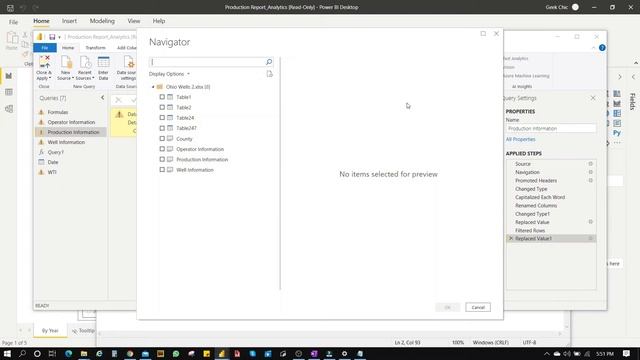Open New Source in Query Editor ribbon
Image resolution: width=640 pixels, height=360 pixels.
pyautogui.click(x=66, y=62)
